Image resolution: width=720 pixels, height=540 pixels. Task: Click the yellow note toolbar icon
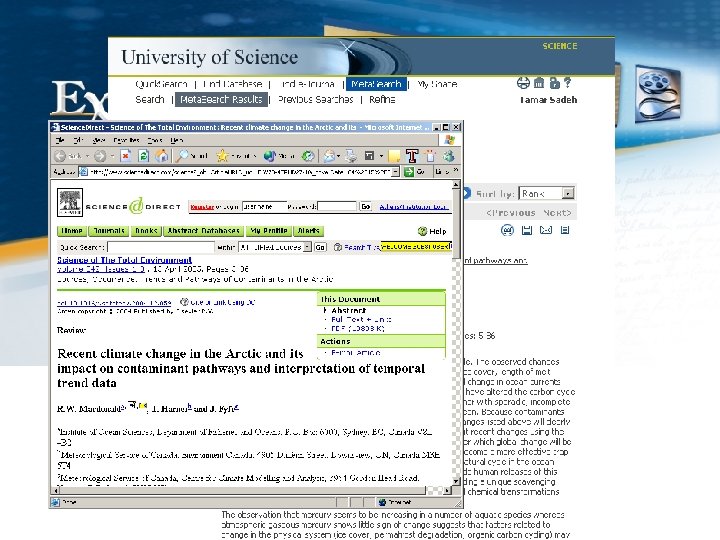pos(394,156)
